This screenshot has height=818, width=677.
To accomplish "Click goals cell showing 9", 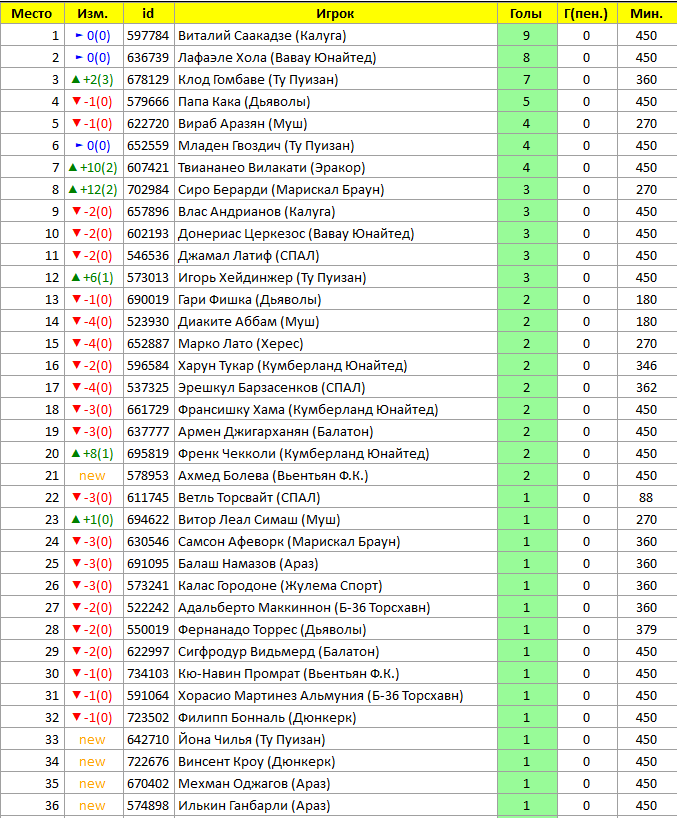I will [527, 35].
